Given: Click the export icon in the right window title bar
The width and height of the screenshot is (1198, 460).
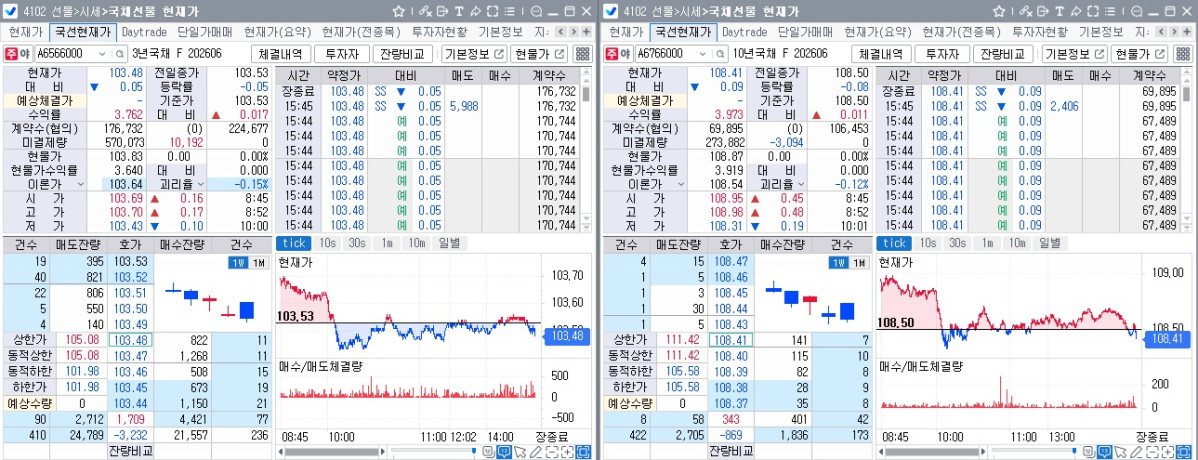Looking at the screenshot, I should coord(1041,11).
